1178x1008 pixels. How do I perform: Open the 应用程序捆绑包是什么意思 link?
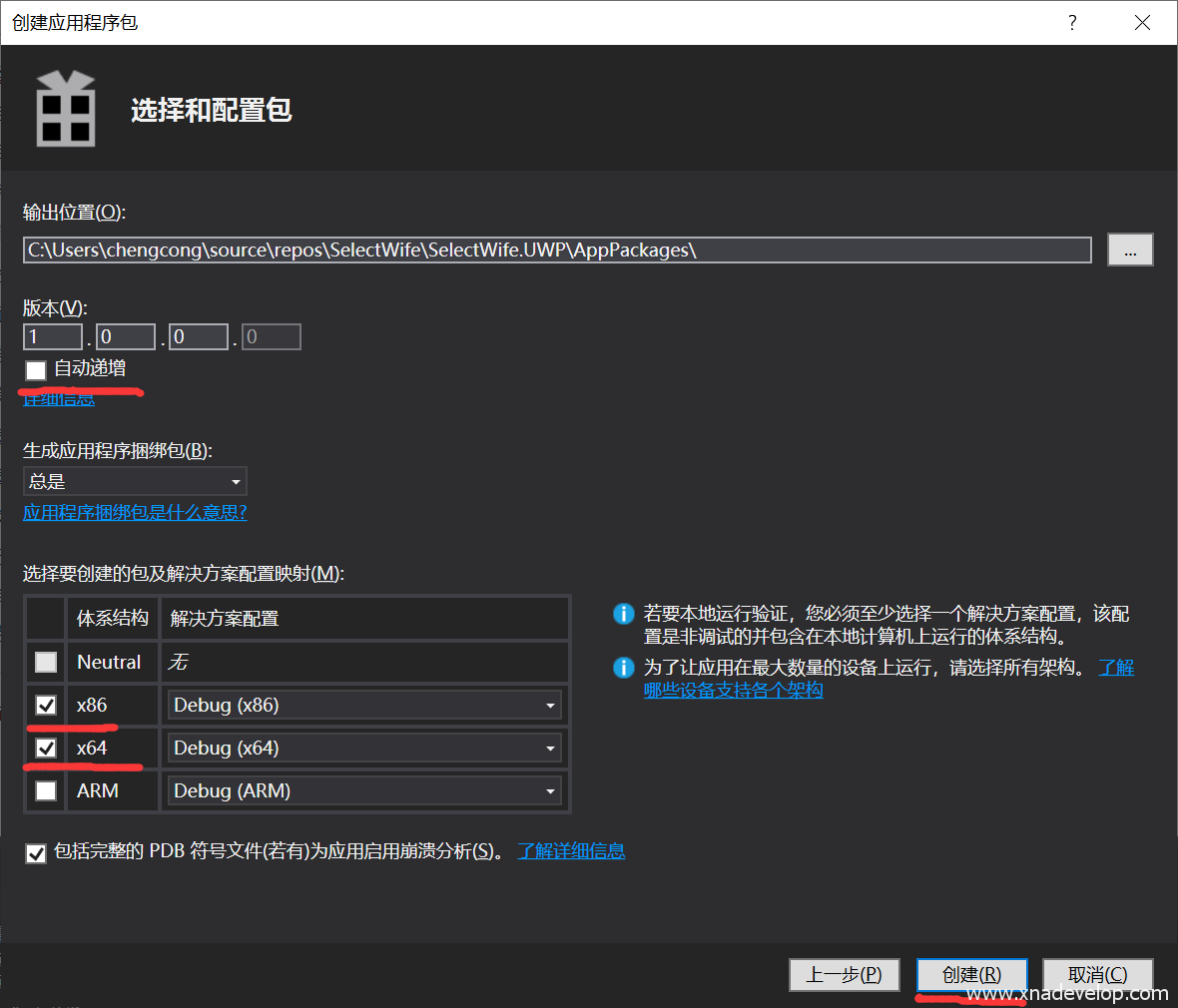click(x=135, y=513)
